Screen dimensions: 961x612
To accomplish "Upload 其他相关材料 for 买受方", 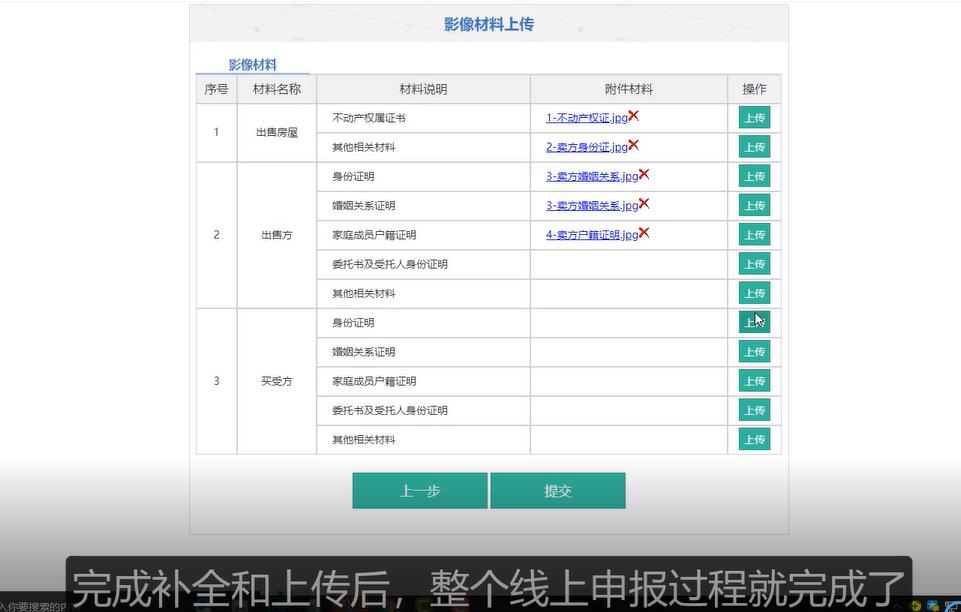I will [754, 439].
